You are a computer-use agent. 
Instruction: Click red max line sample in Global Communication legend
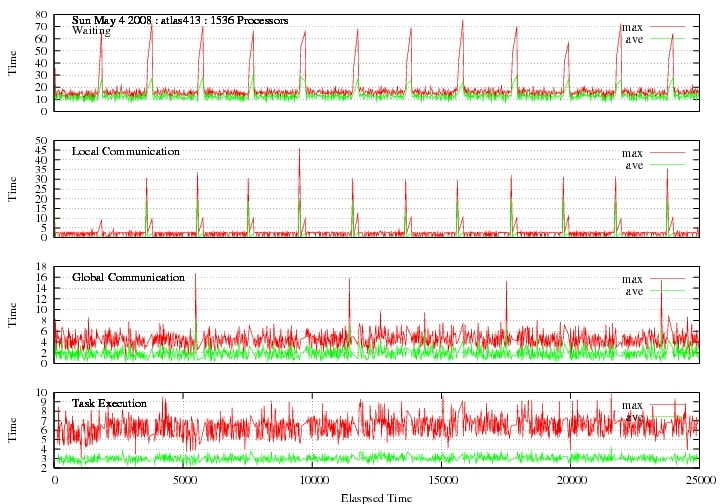(667, 279)
